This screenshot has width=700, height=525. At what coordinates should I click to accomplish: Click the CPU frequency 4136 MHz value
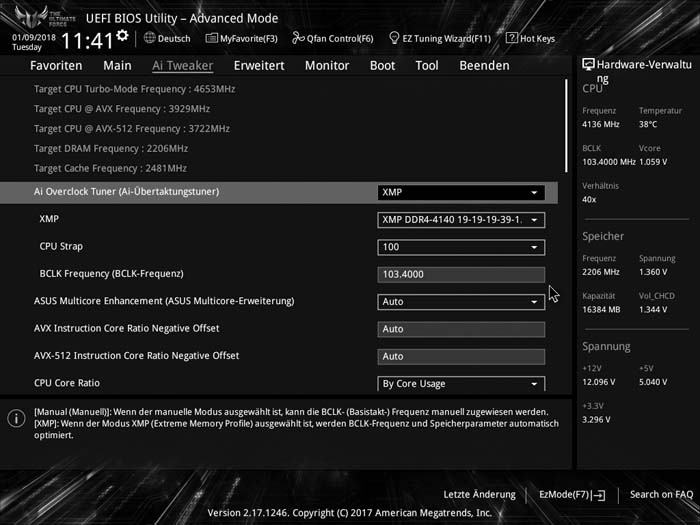pos(600,125)
